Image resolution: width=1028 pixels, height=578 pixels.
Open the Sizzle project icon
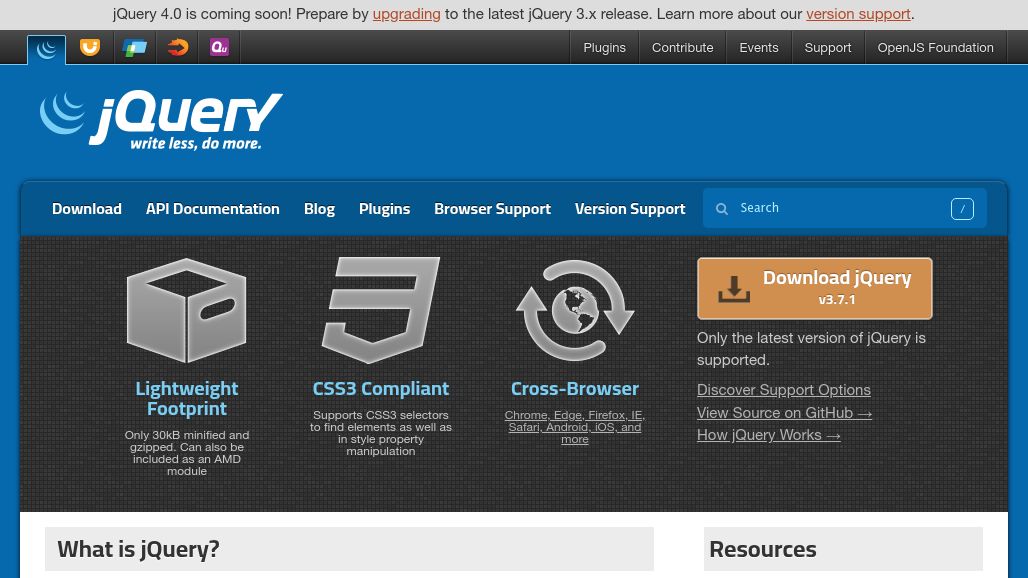point(177,47)
